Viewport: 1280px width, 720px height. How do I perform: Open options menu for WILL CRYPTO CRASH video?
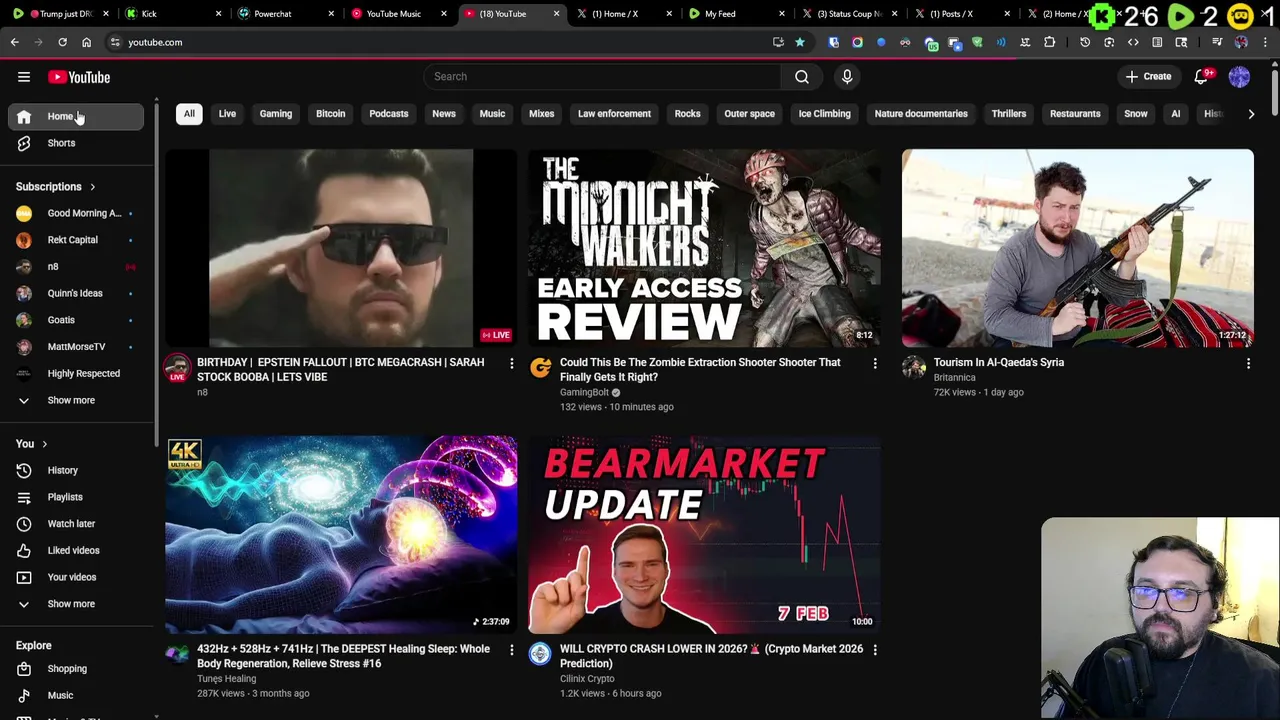pyautogui.click(x=875, y=650)
